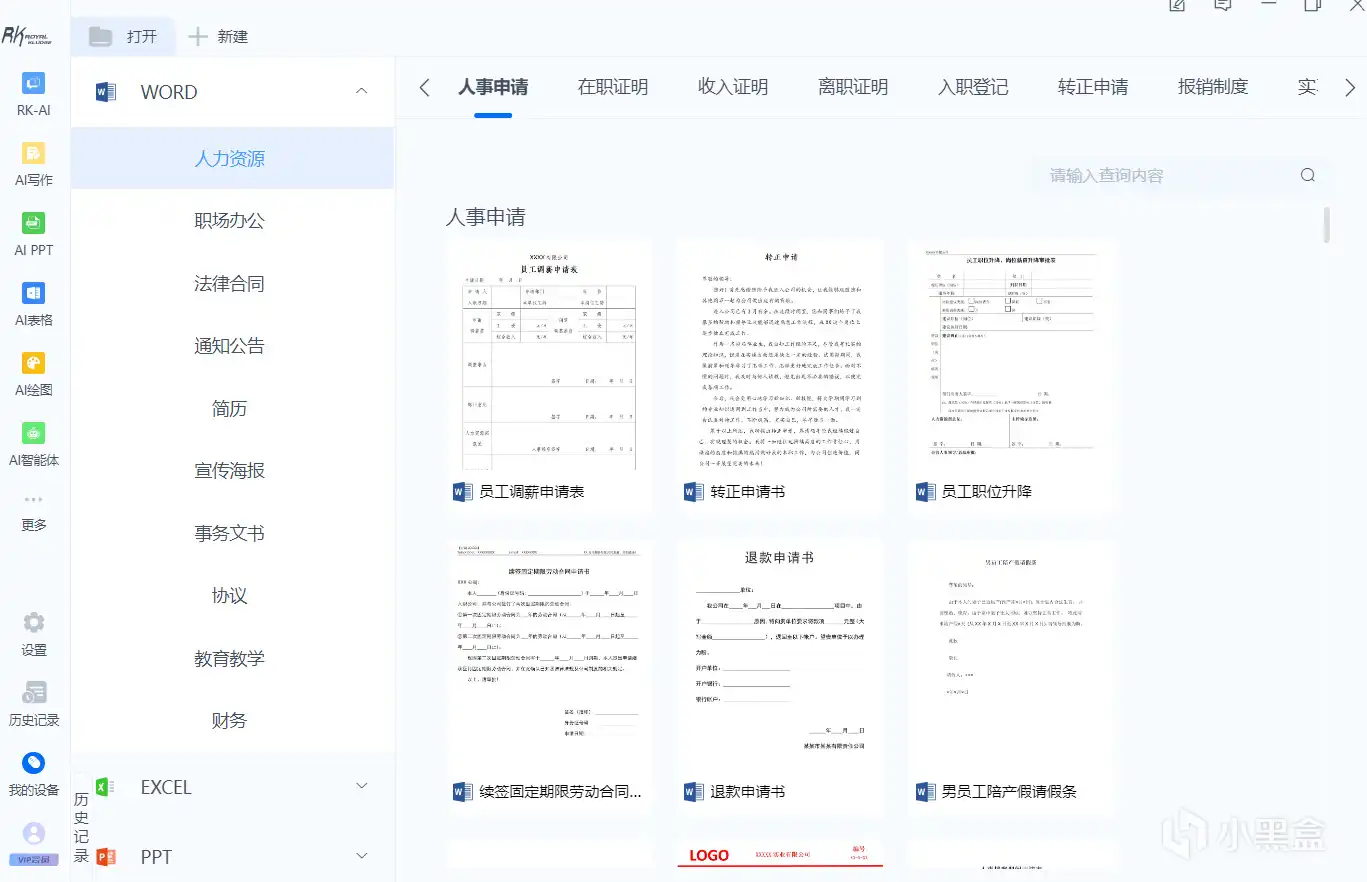Launch the AI PPT tool
Viewport: 1367px width, 882px height.
(x=34, y=235)
